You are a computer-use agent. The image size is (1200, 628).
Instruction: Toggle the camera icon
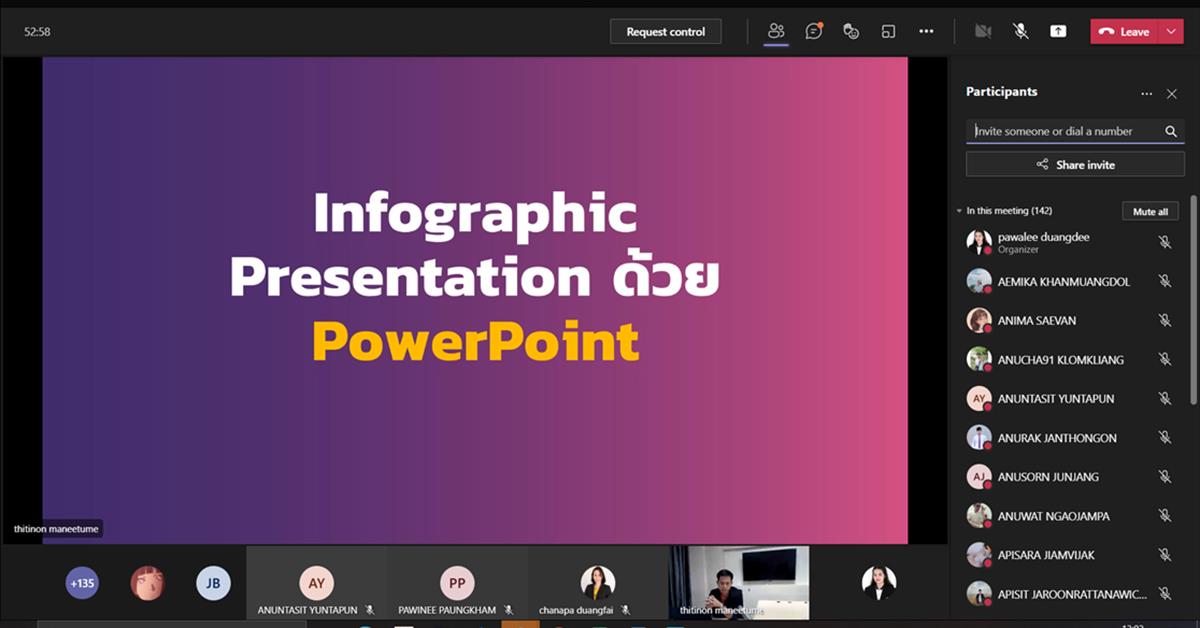(983, 31)
